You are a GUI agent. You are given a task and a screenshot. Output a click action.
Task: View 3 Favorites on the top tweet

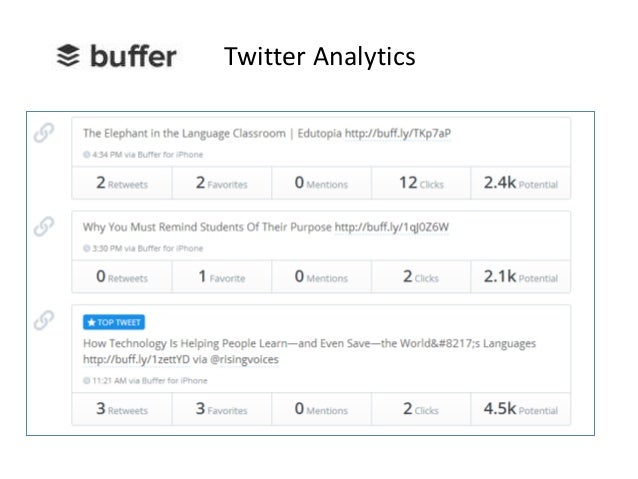(x=221, y=409)
